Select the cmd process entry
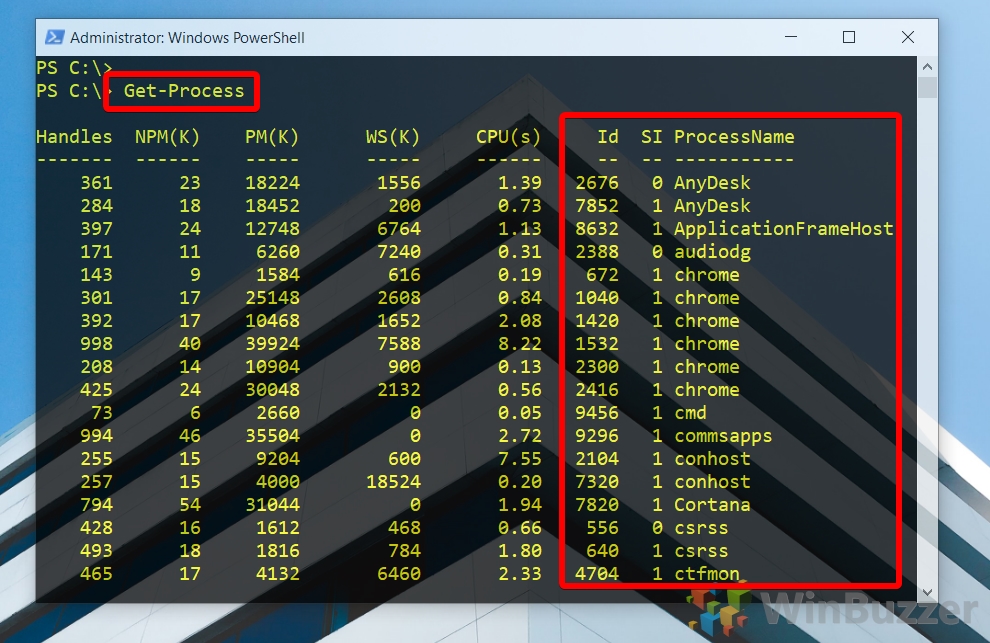This screenshot has height=643, width=990. pyautogui.click(x=693, y=412)
